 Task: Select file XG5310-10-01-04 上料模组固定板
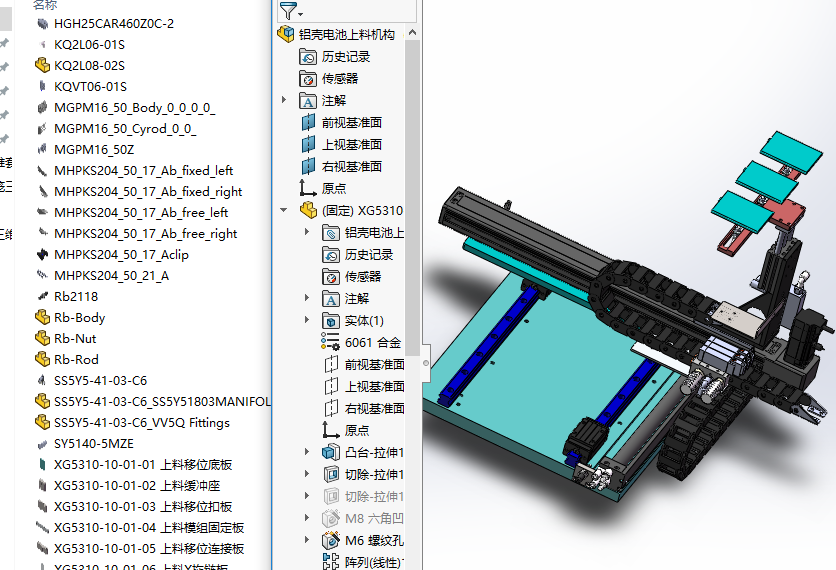pyautogui.click(x=149, y=527)
